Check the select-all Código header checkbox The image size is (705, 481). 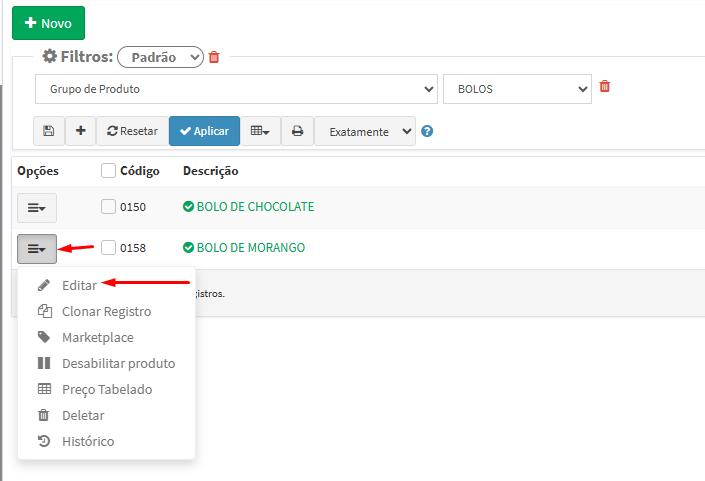click(108, 171)
